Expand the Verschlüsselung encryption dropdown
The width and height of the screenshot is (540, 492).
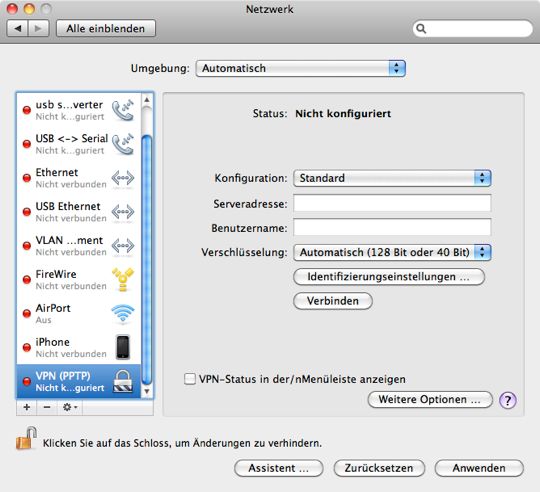pyautogui.click(x=392, y=252)
